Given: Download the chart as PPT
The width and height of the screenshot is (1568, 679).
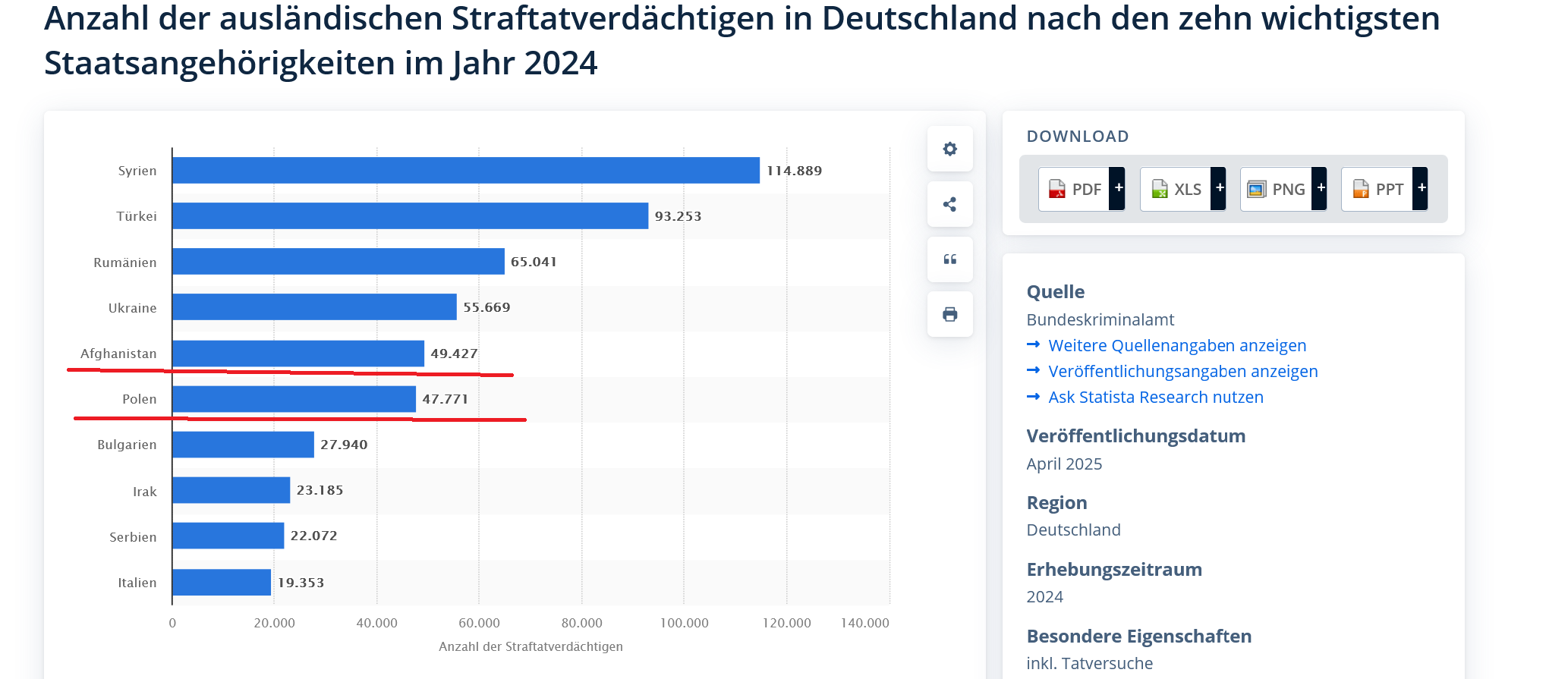Looking at the screenshot, I should tap(1384, 189).
